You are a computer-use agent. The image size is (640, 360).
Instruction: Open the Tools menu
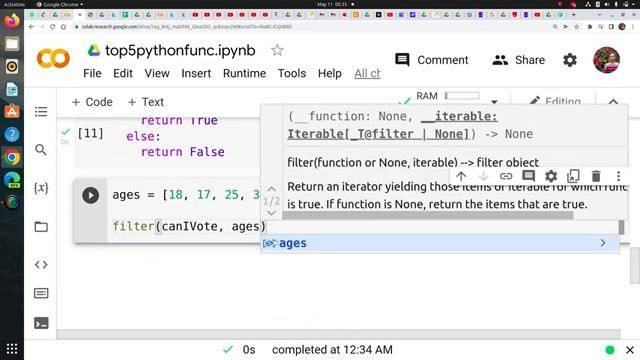(292, 73)
